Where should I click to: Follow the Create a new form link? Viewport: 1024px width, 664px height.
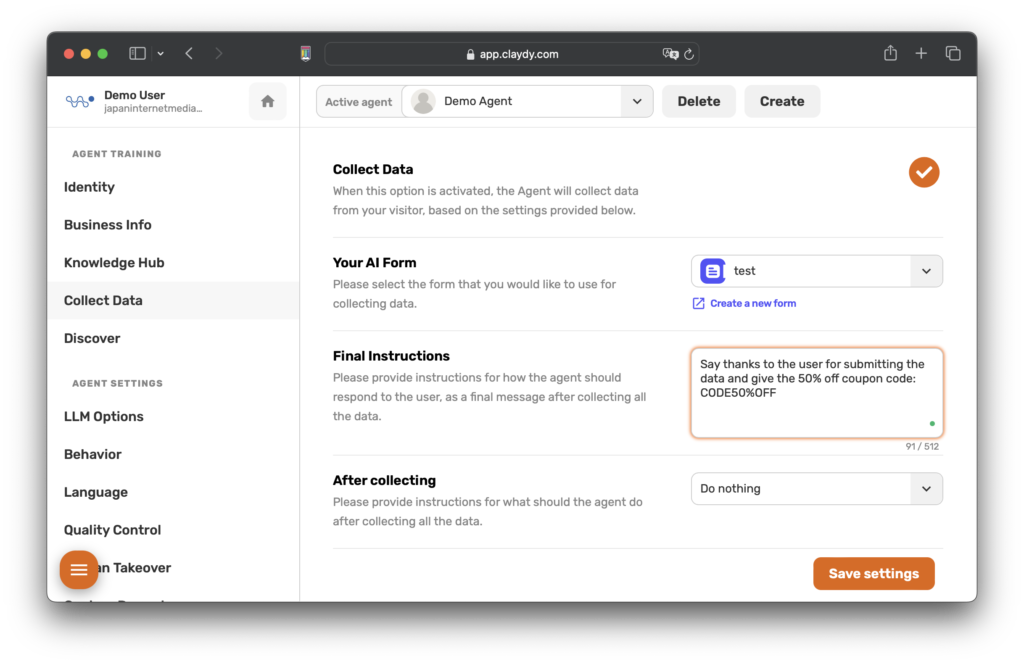pos(752,303)
